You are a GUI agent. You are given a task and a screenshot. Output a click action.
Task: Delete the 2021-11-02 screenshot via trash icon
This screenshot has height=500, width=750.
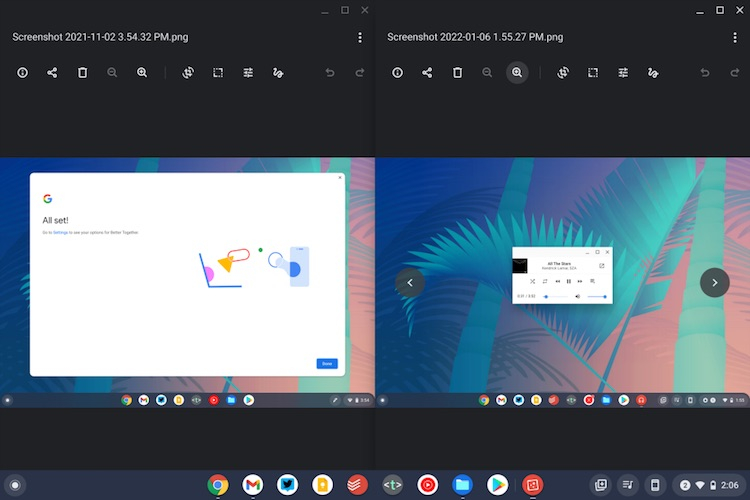pyautogui.click(x=82, y=73)
